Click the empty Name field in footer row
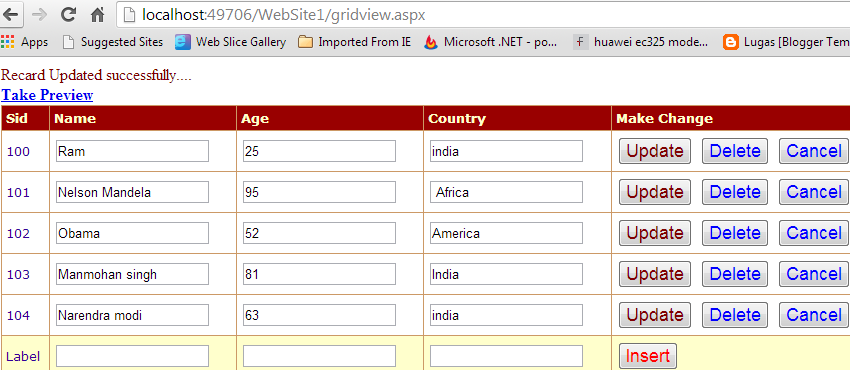850x370 pixels. click(132, 356)
